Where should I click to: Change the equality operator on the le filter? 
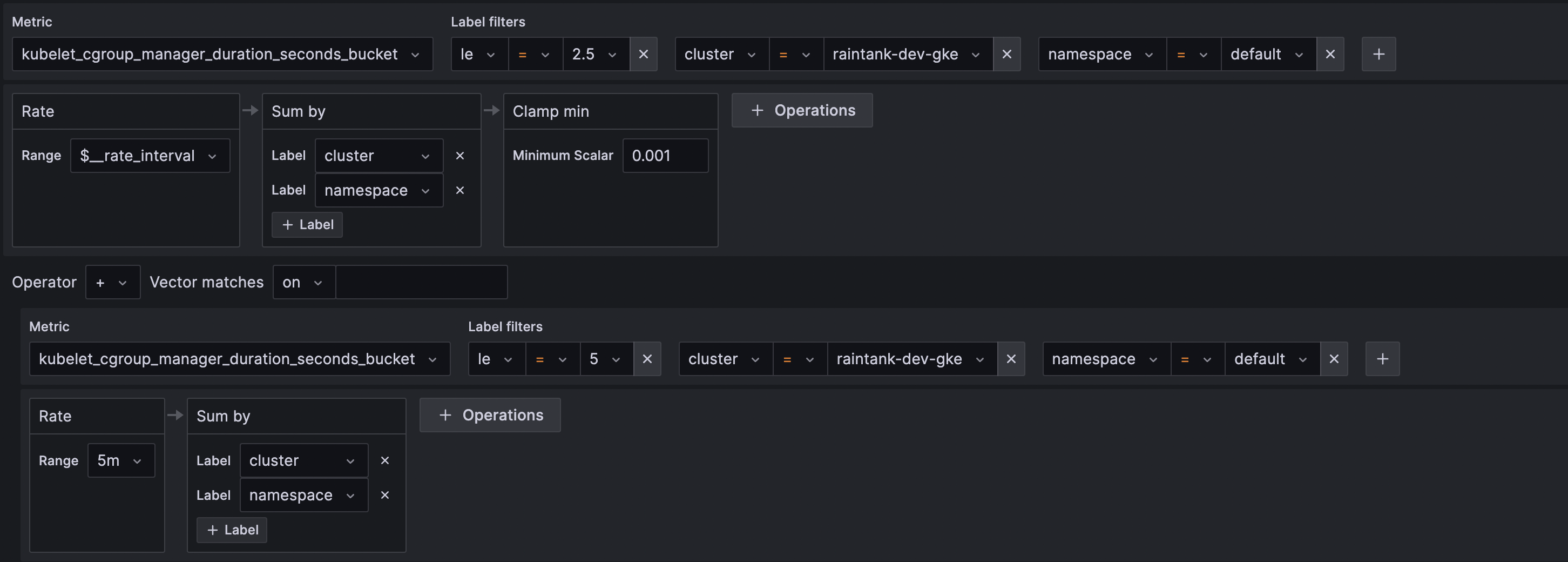pyautogui.click(x=535, y=54)
